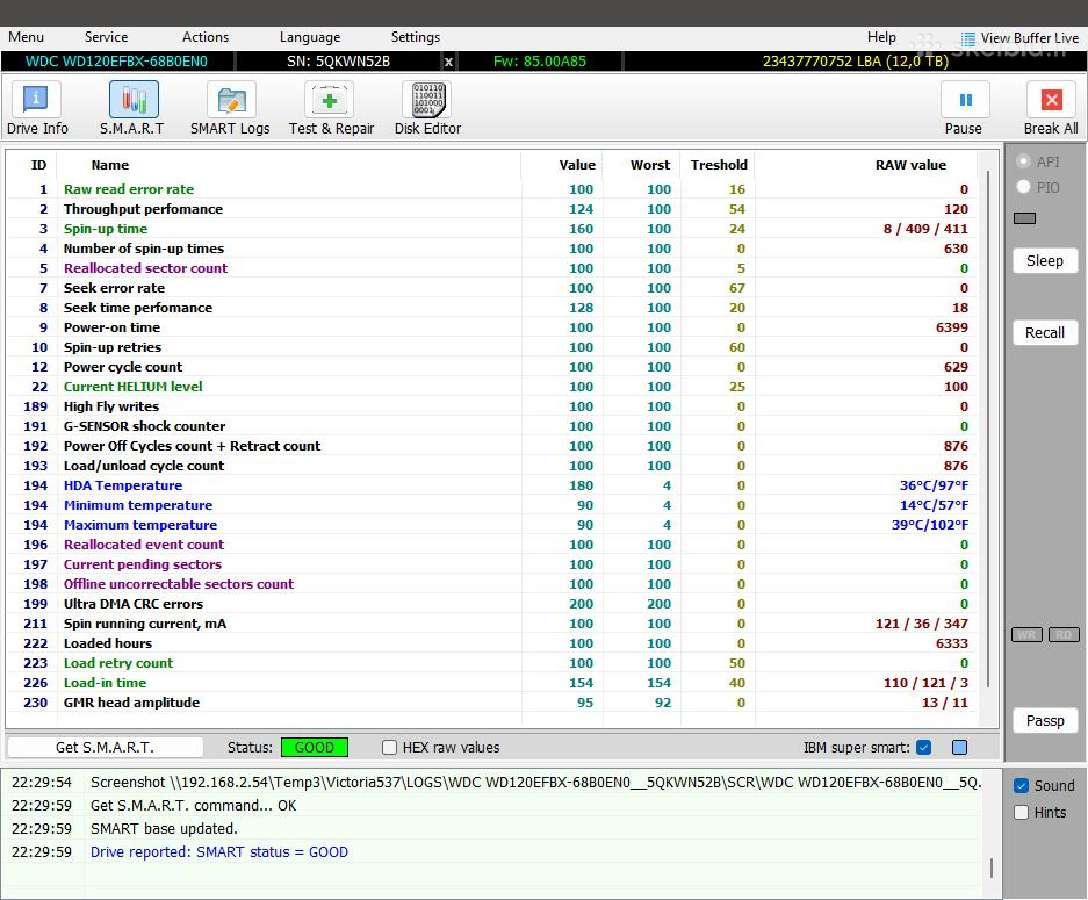1088x900 pixels.
Task: Select the PIO radio button
Action: coord(1023,187)
